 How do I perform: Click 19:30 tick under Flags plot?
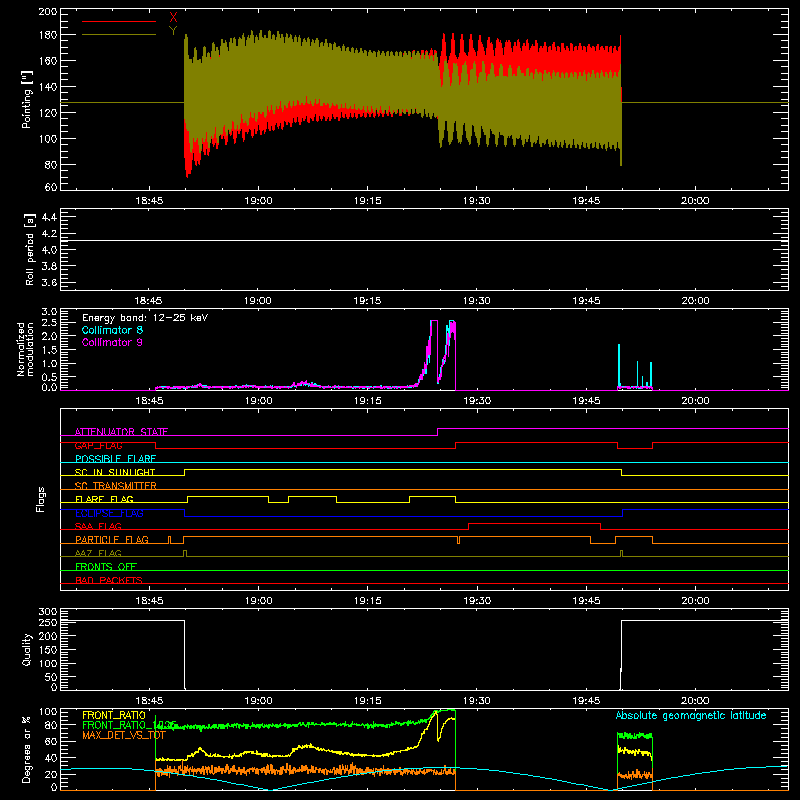coord(477,601)
